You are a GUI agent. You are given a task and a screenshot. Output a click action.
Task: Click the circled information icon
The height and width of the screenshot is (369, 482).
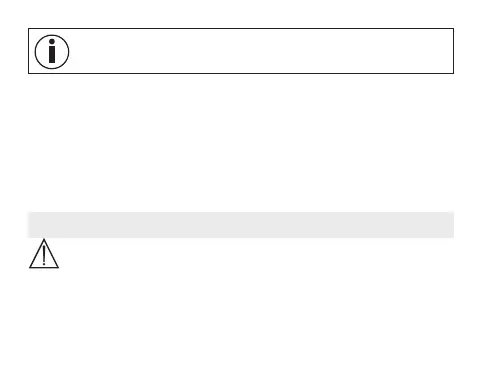coord(52,52)
